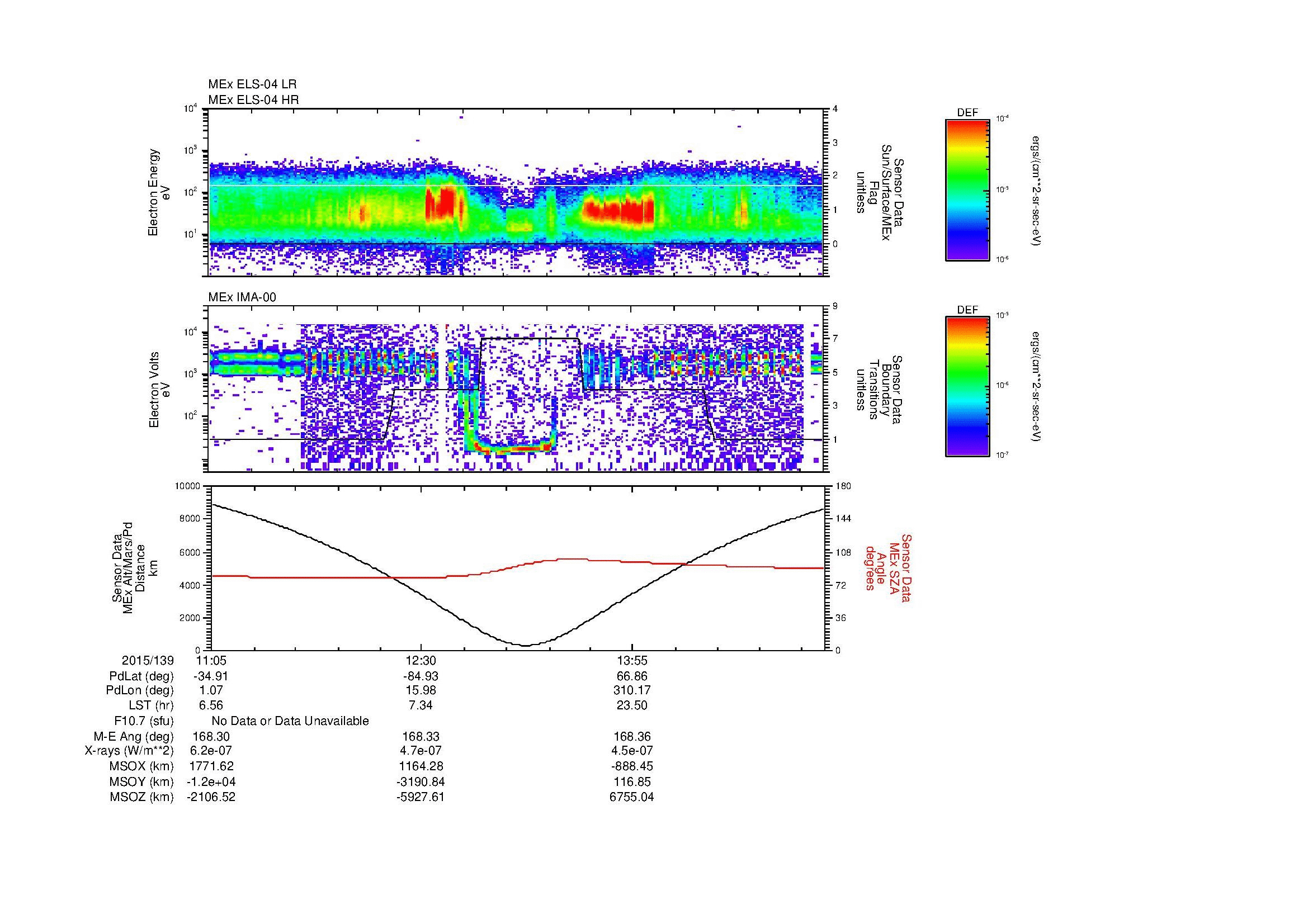Click the 'Electron Volts eV' axis label
The image size is (1308, 924).
click(159, 390)
